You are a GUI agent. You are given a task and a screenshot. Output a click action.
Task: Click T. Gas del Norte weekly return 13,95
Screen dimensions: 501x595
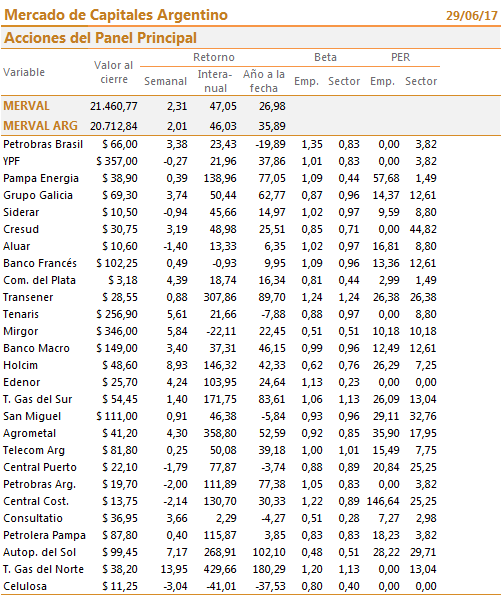coord(174,569)
